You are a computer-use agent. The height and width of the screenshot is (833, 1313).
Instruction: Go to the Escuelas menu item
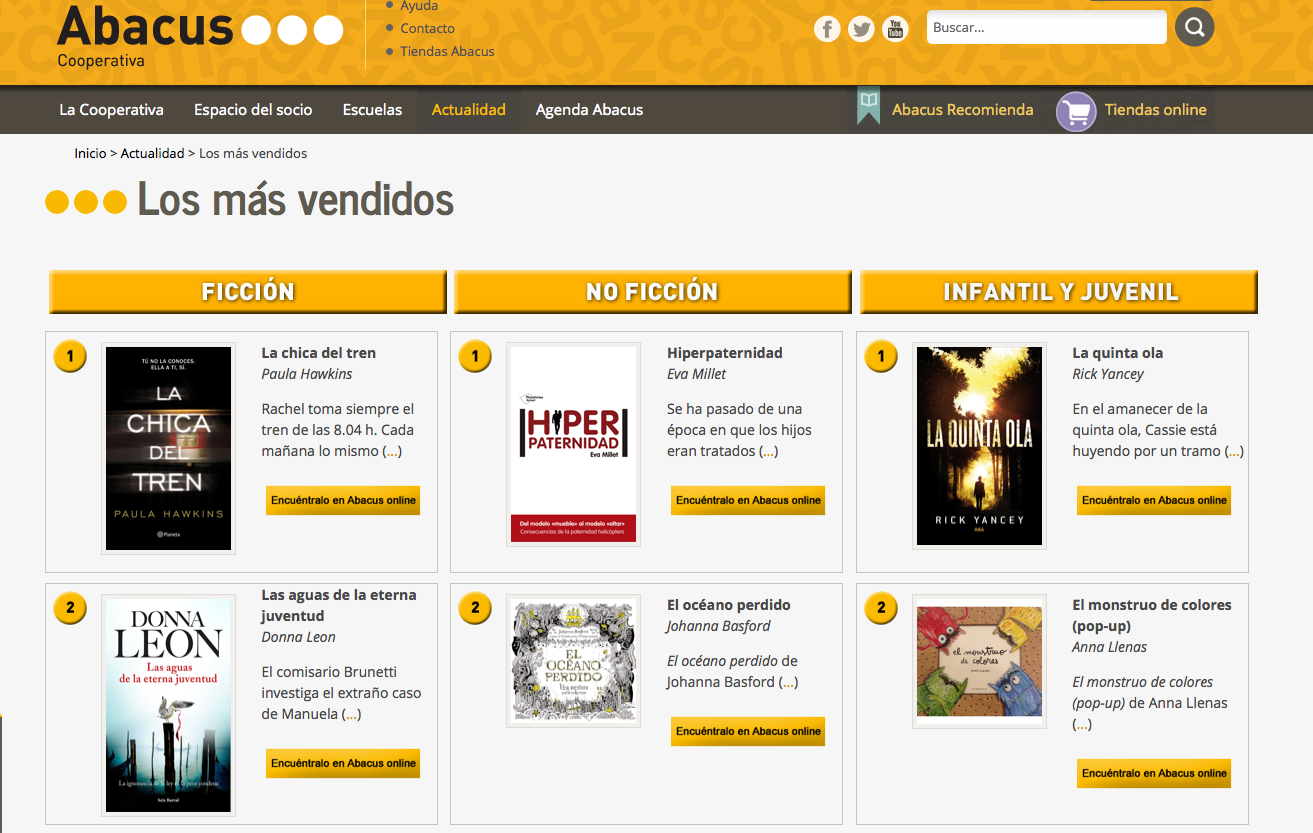click(x=372, y=110)
